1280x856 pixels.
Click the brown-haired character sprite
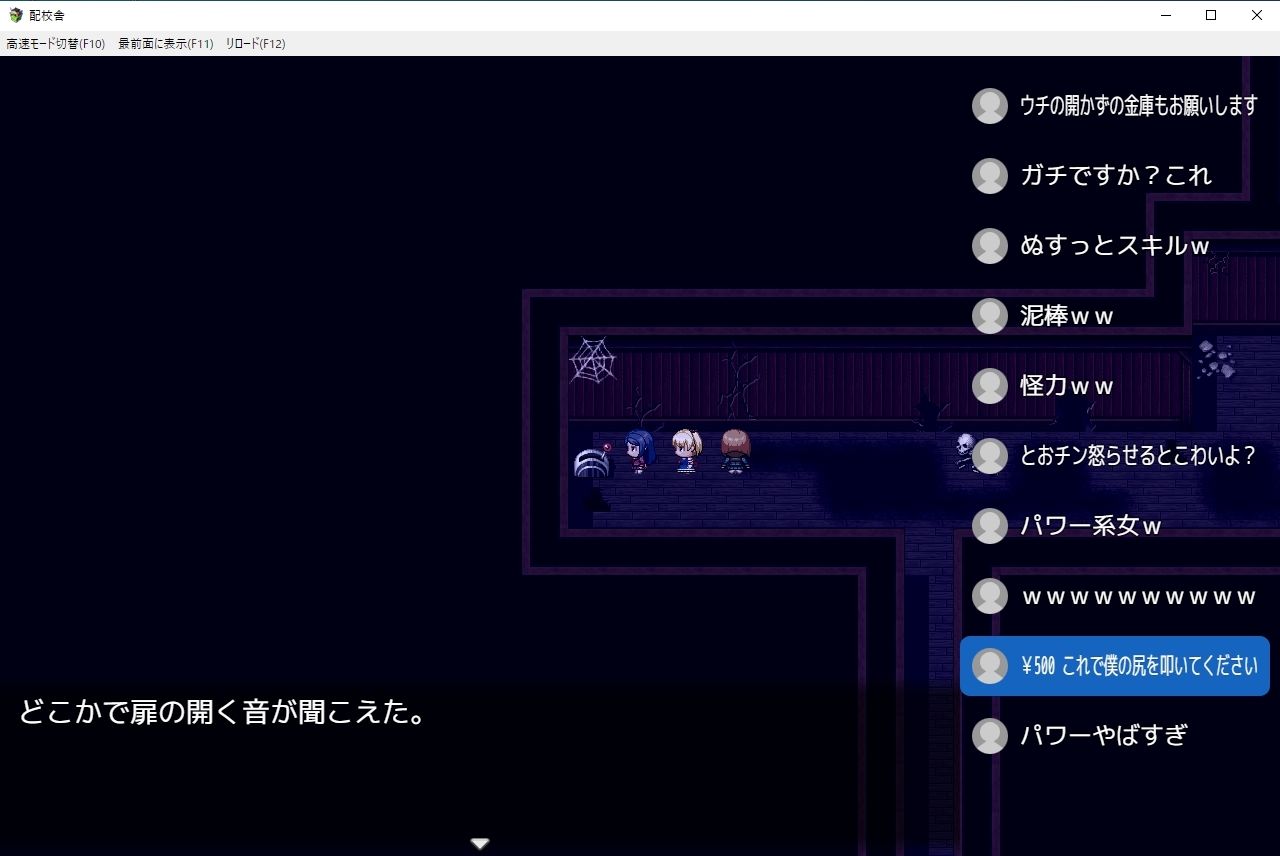(x=735, y=450)
